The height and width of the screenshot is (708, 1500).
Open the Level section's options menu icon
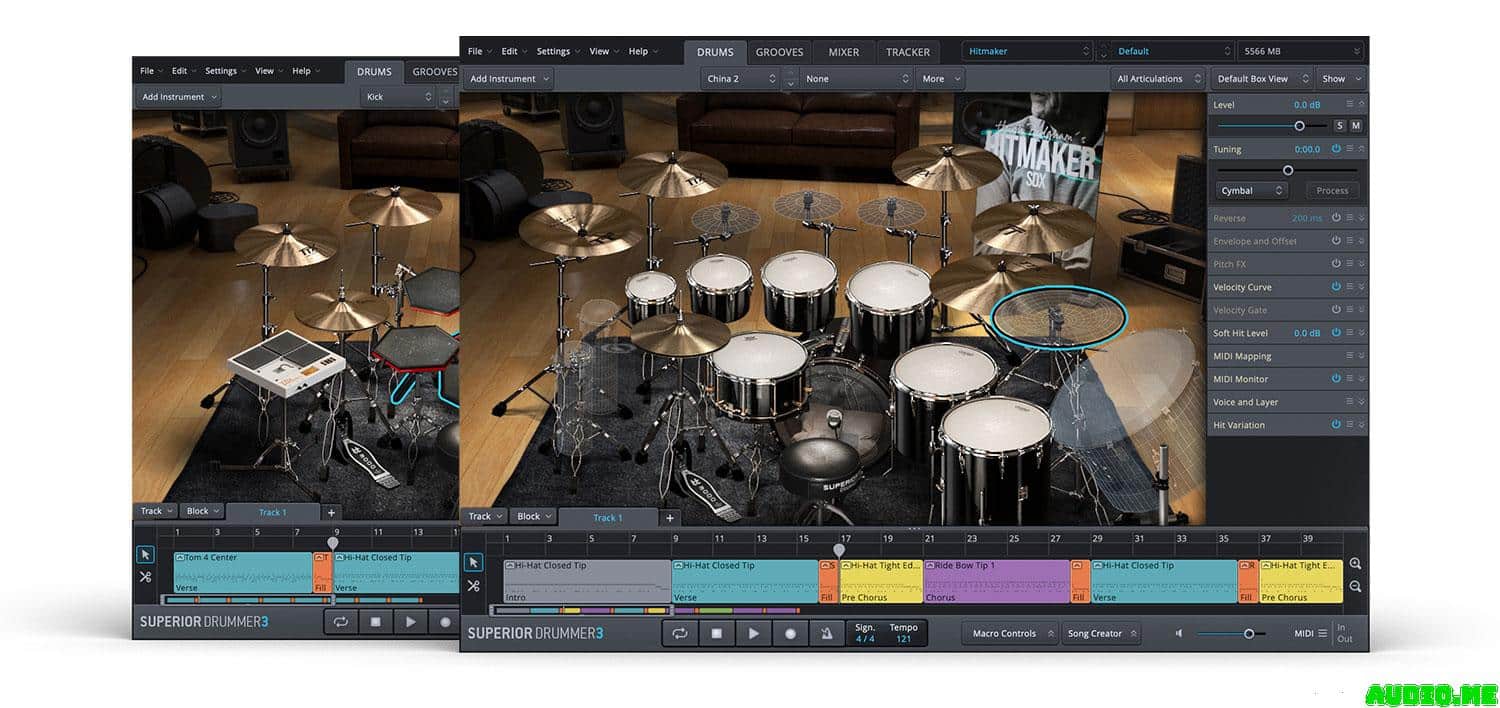click(1349, 104)
